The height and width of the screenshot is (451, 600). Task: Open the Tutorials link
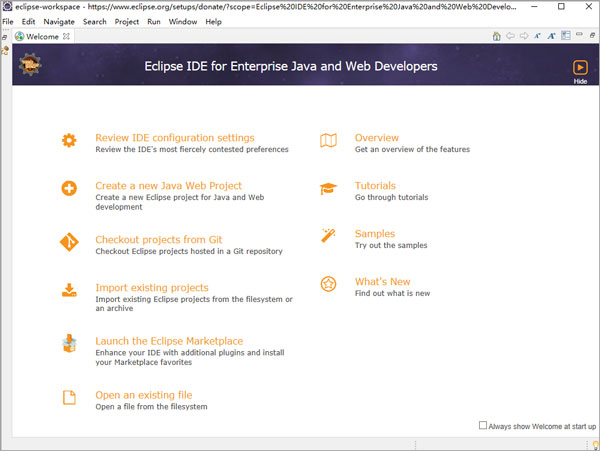(x=375, y=186)
